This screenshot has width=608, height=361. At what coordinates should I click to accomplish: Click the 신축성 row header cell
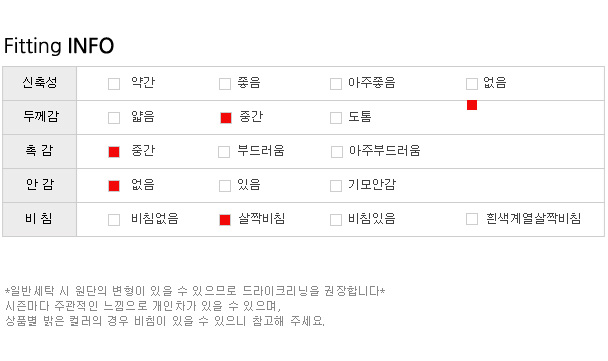(40, 83)
